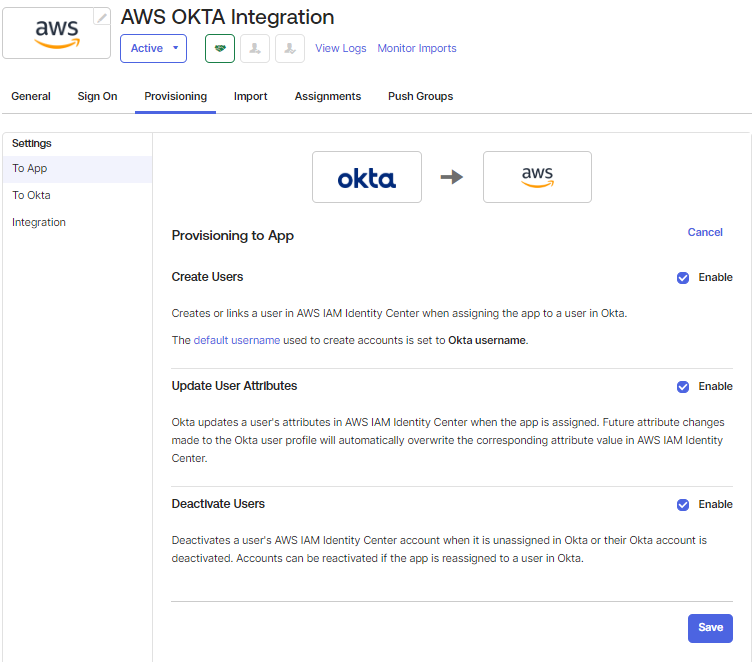Viewport: 753px width, 662px height.
Task: Go to the Import tab
Action: click(x=251, y=96)
